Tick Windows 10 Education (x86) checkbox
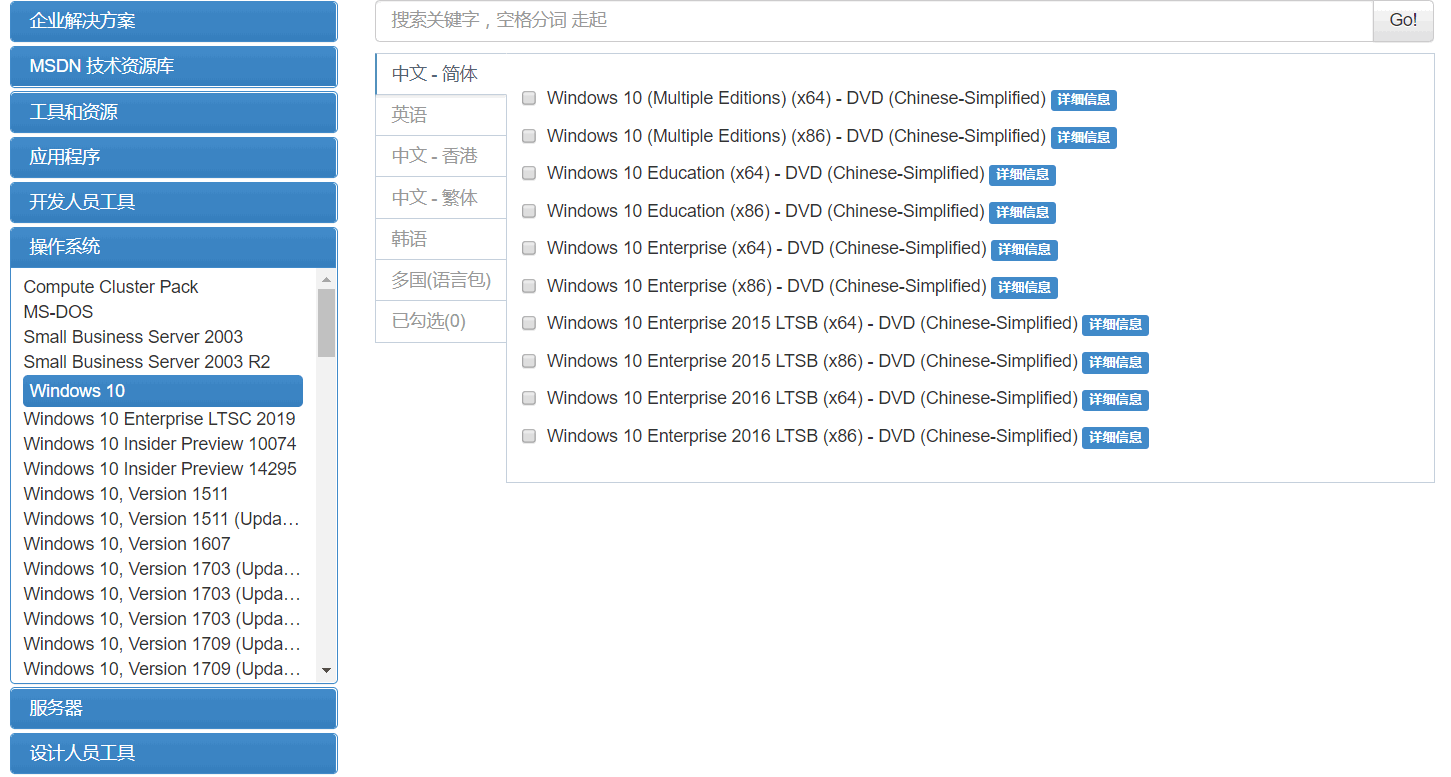The width and height of the screenshot is (1451, 777). [529, 211]
